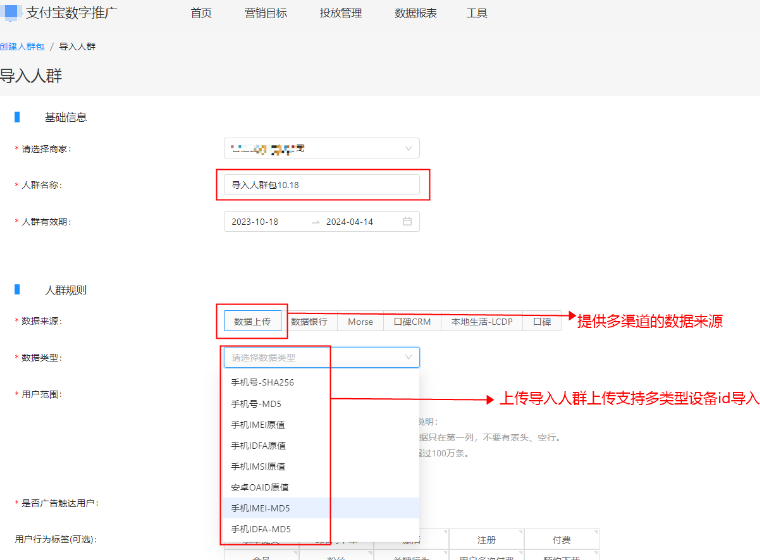This screenshot has width=760, height=560.
Task: Toggle the 注册 behavior tag
Action: [x=487, y=540]
